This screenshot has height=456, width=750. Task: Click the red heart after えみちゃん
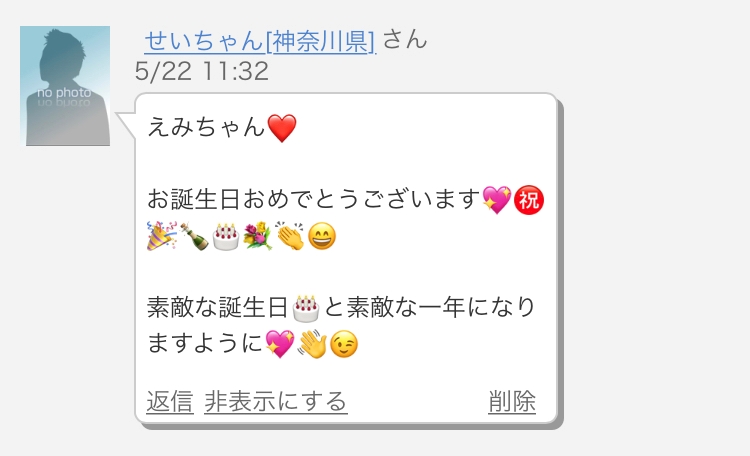coord(282,128)
